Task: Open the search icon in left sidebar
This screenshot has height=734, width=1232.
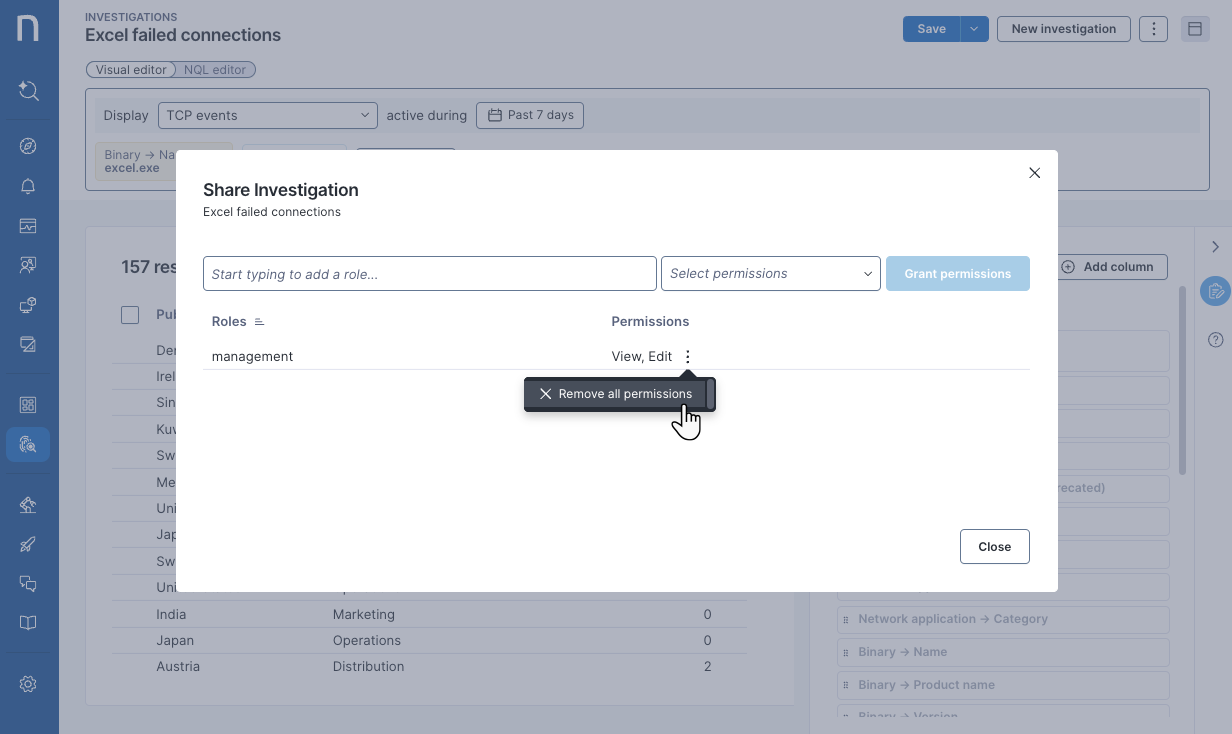Action: (28, 91)
